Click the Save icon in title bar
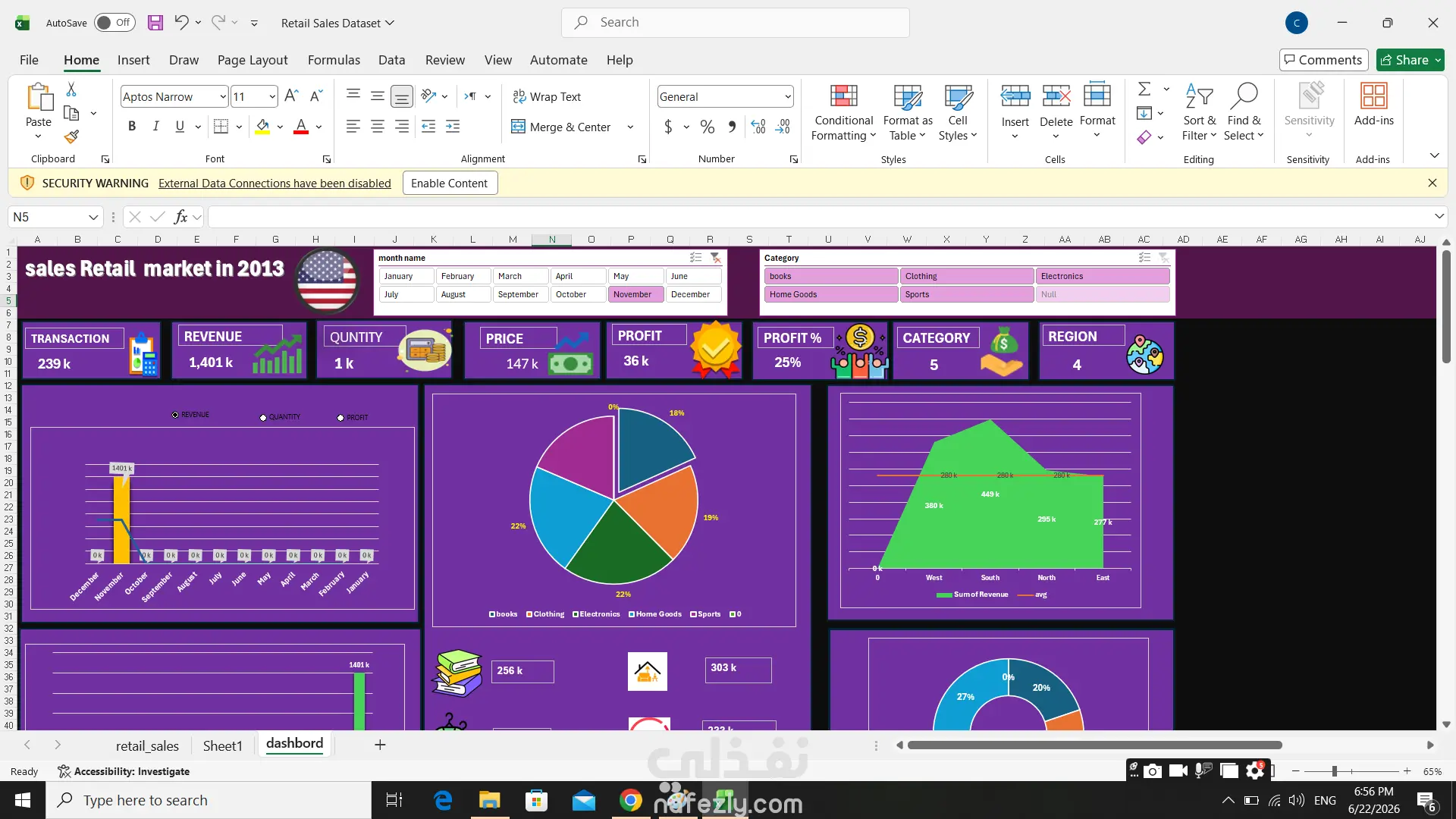1456x819 pixels. (155, 23)
